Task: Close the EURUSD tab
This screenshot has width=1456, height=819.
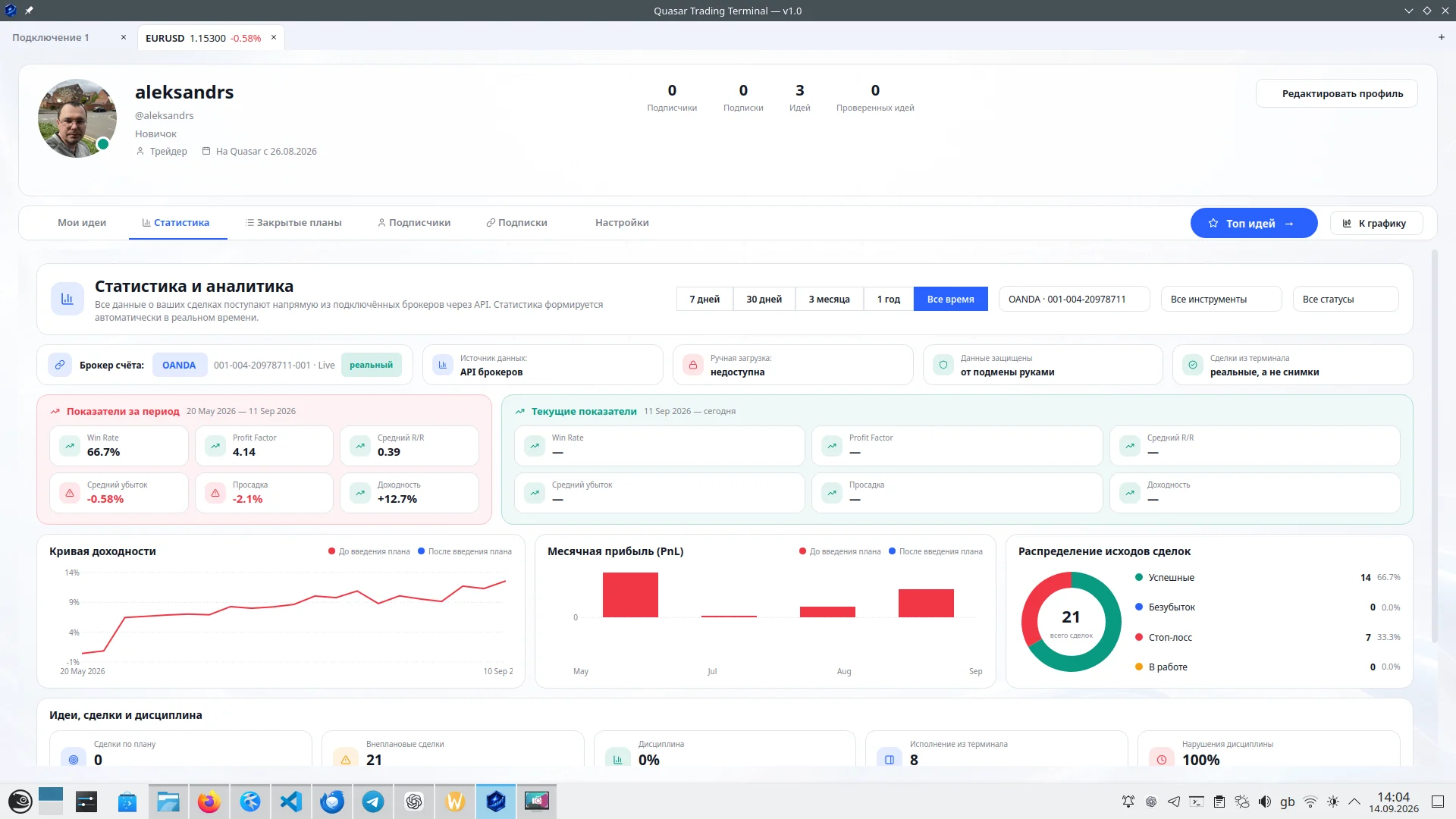Action: (x=274, y=37)
